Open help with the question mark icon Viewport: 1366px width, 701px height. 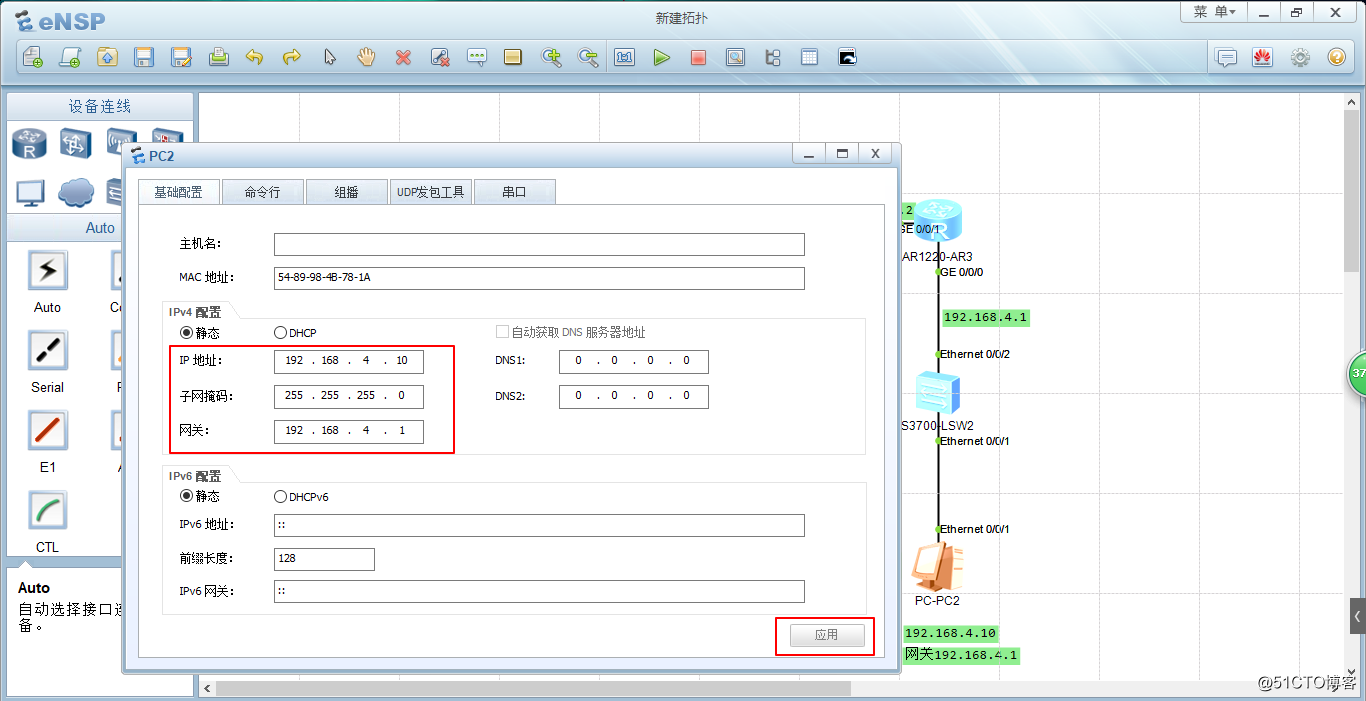coord(1337,57)
